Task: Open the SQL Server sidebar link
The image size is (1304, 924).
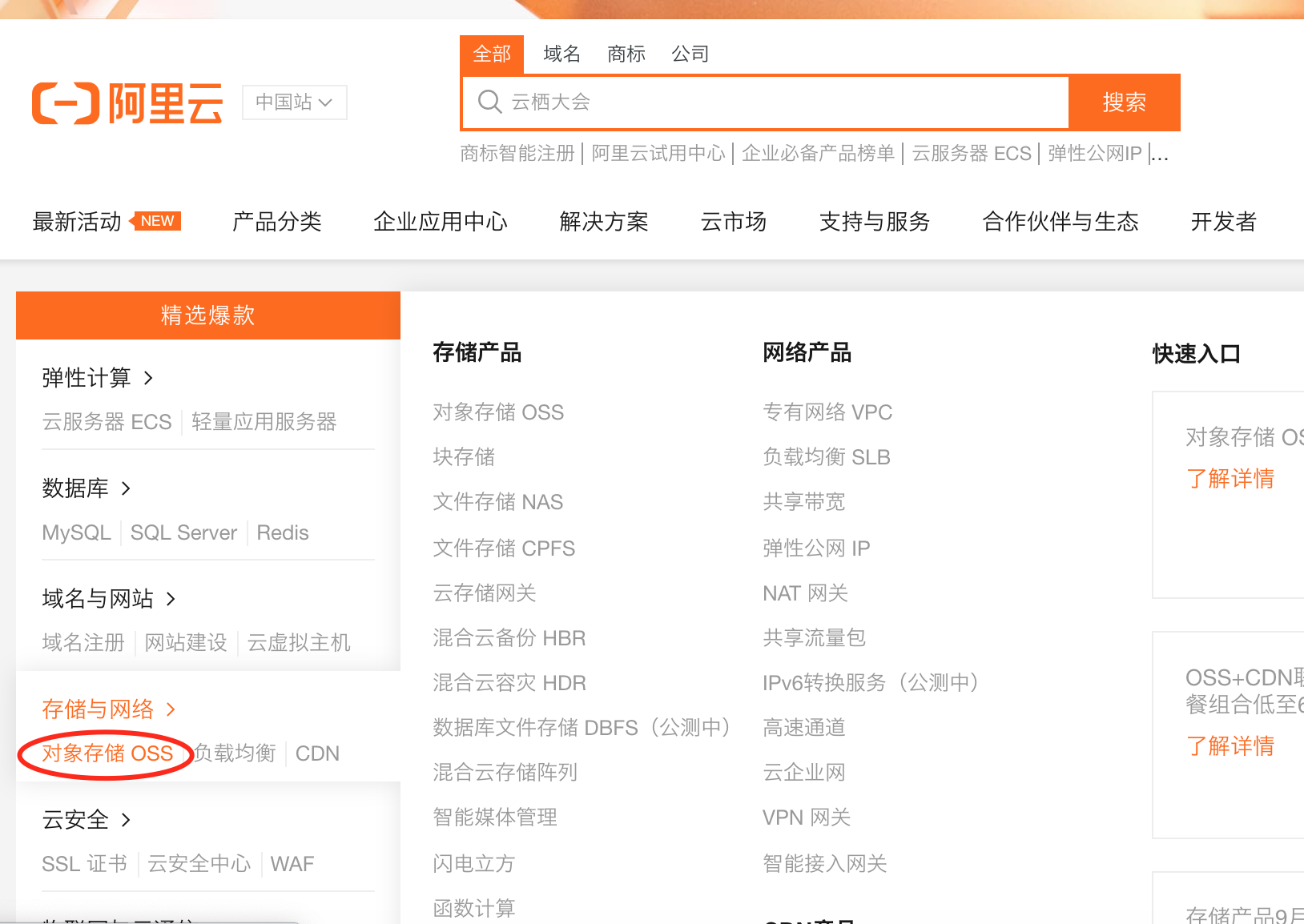Action: coord(183,532)
